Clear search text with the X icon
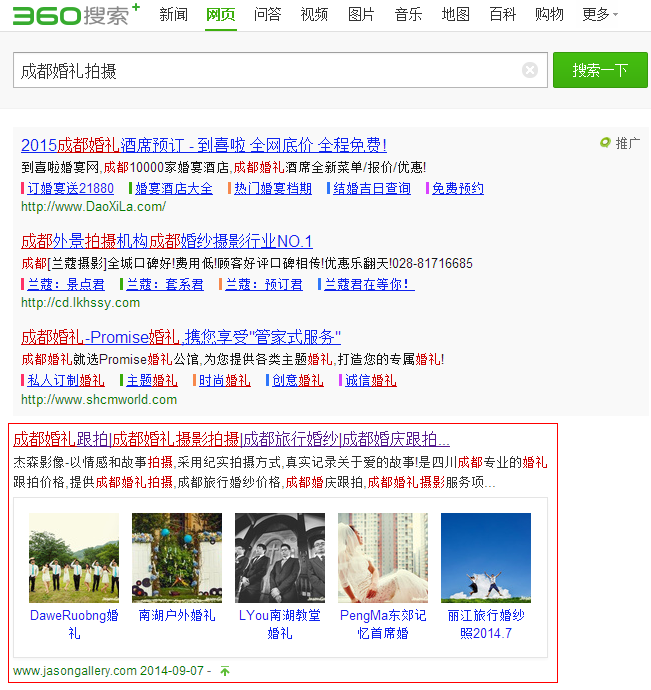Viewport: 651px width, 690px height. point(530,70)
